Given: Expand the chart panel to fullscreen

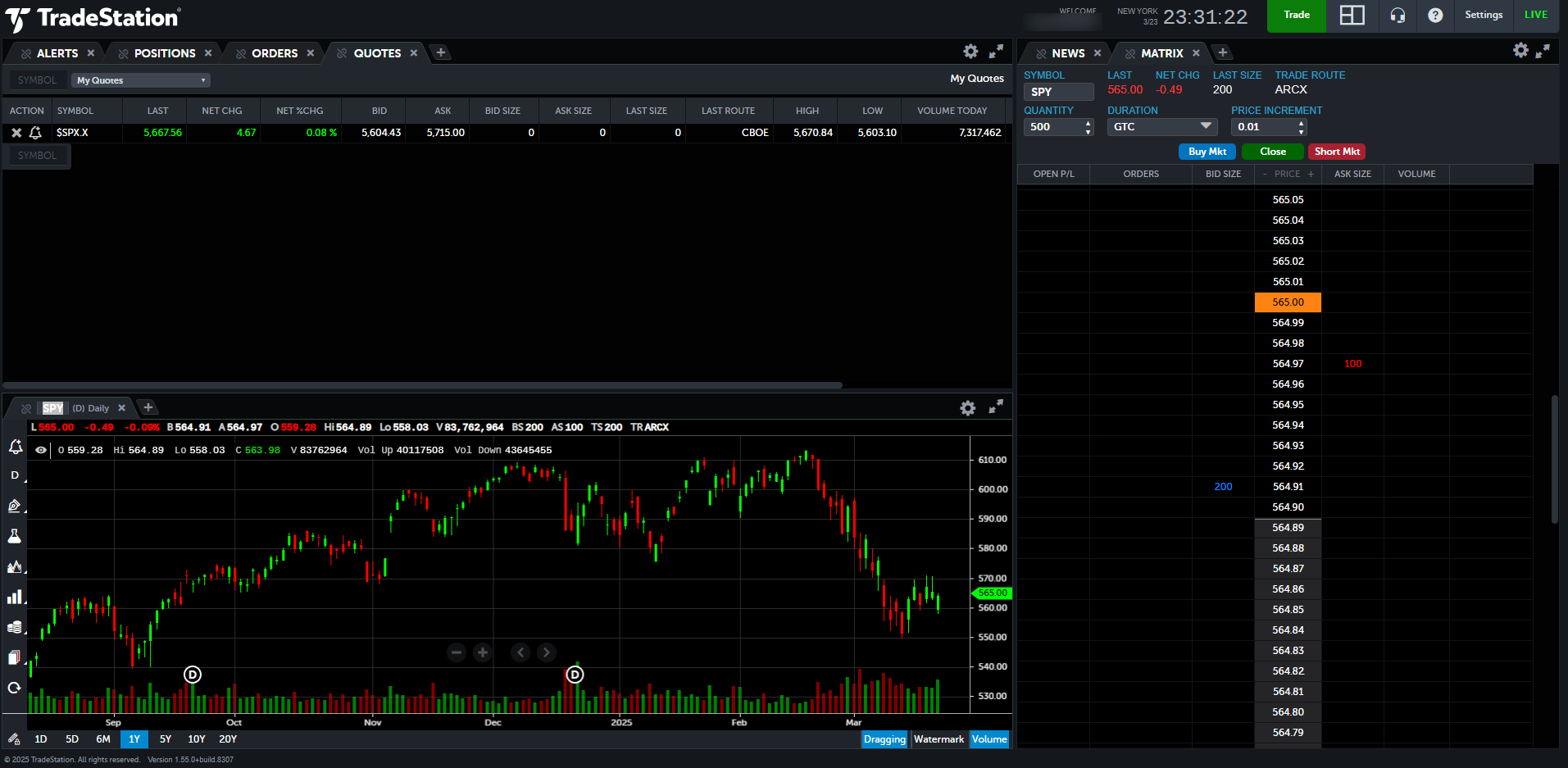Looking at the screenshot, I should tap(996, 407).
